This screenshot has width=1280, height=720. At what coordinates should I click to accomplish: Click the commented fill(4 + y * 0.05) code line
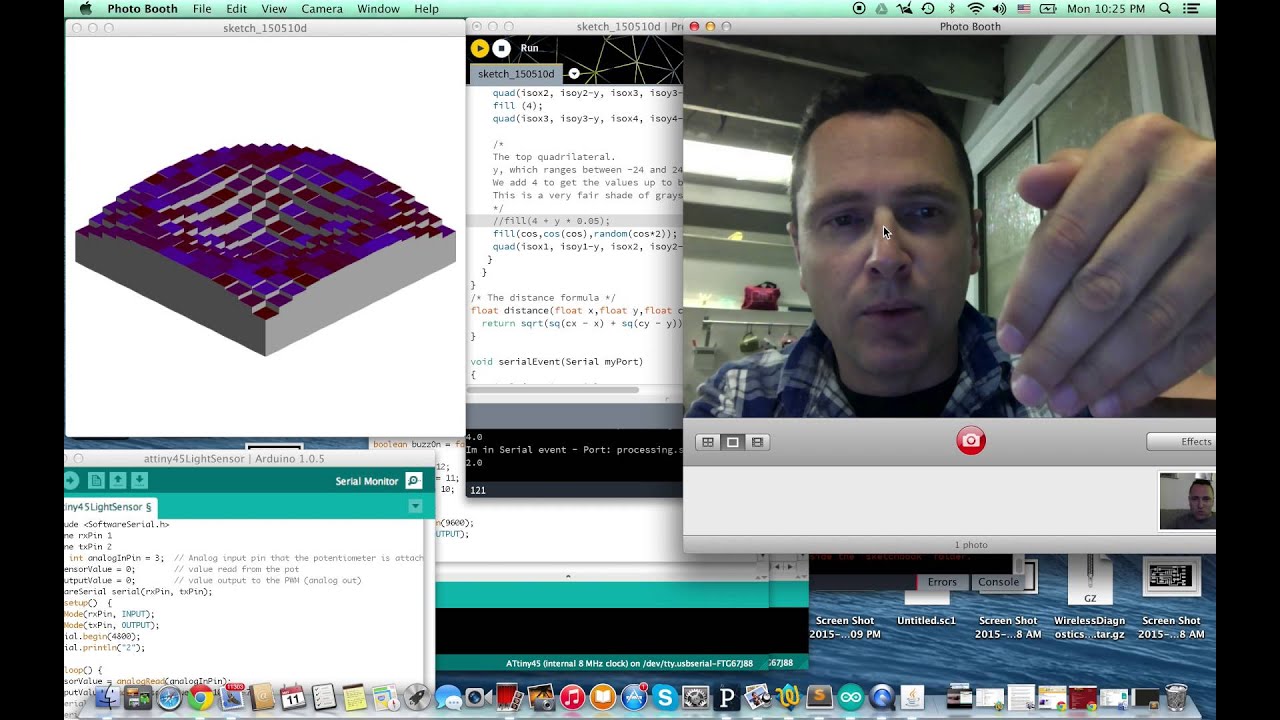(551, 221)
